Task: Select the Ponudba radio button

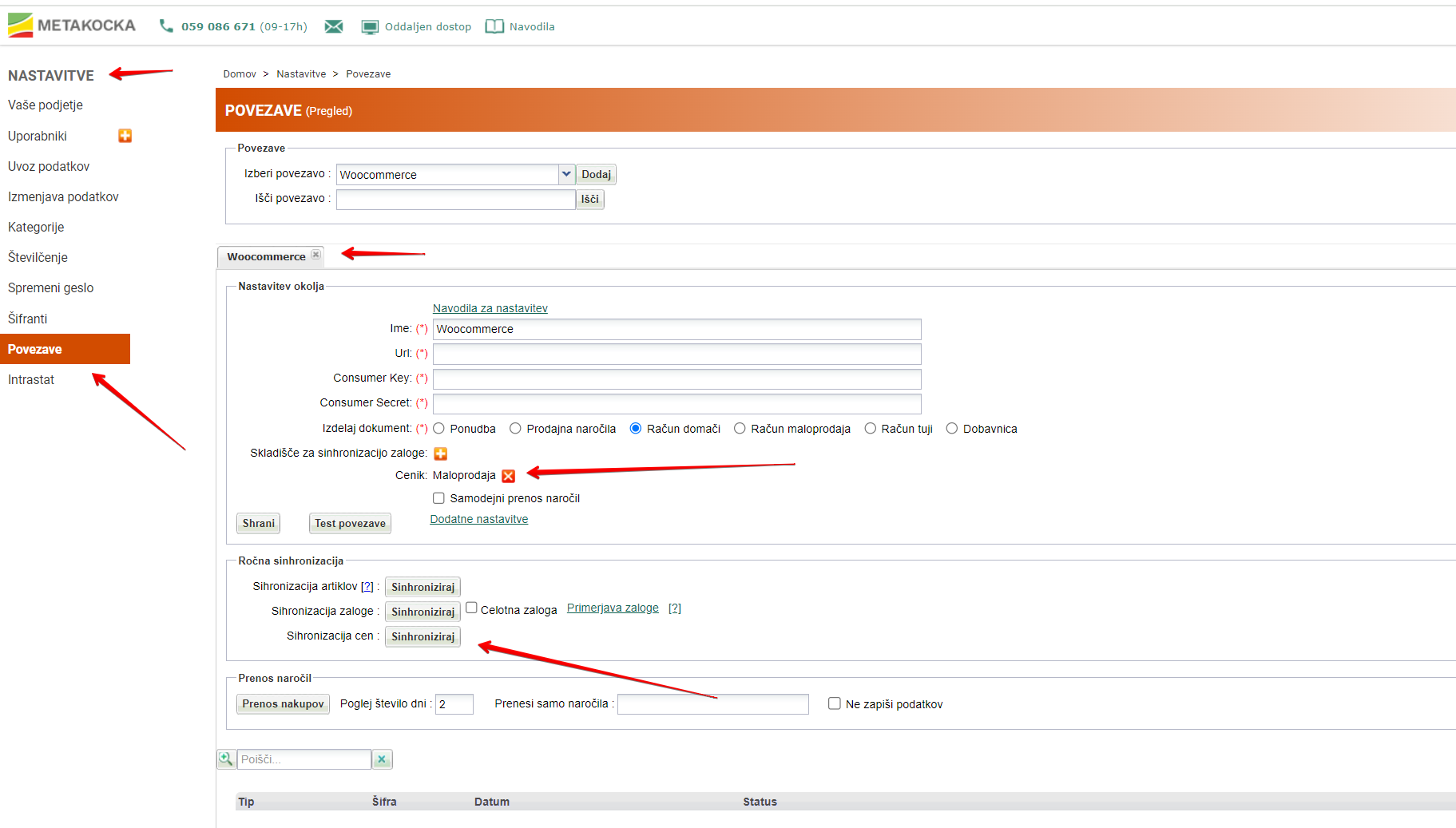Action: (439, 429)
